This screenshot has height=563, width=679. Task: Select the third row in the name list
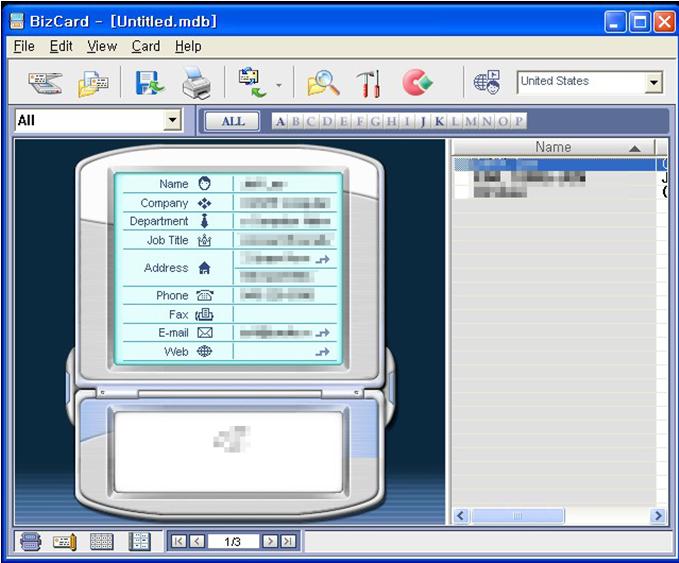tap(554, 191)
